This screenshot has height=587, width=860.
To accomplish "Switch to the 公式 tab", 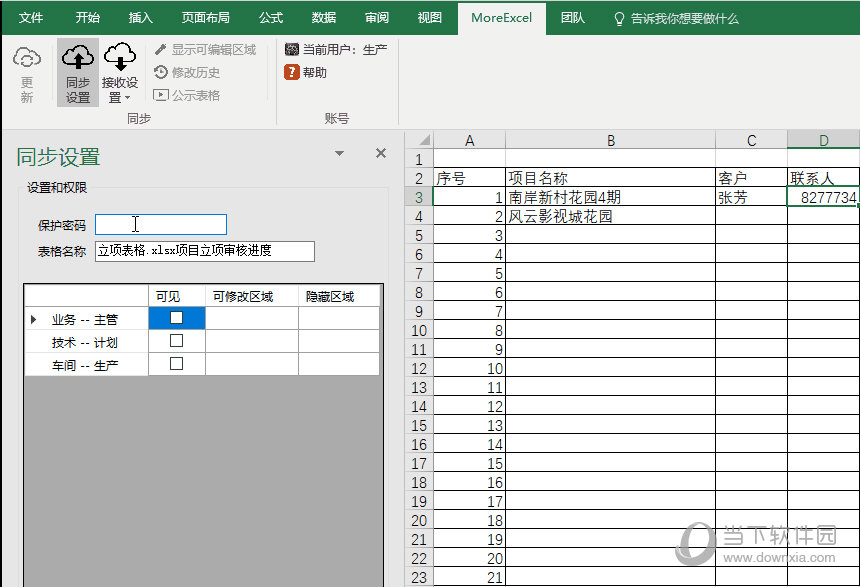I will click(x=271, y=18).
